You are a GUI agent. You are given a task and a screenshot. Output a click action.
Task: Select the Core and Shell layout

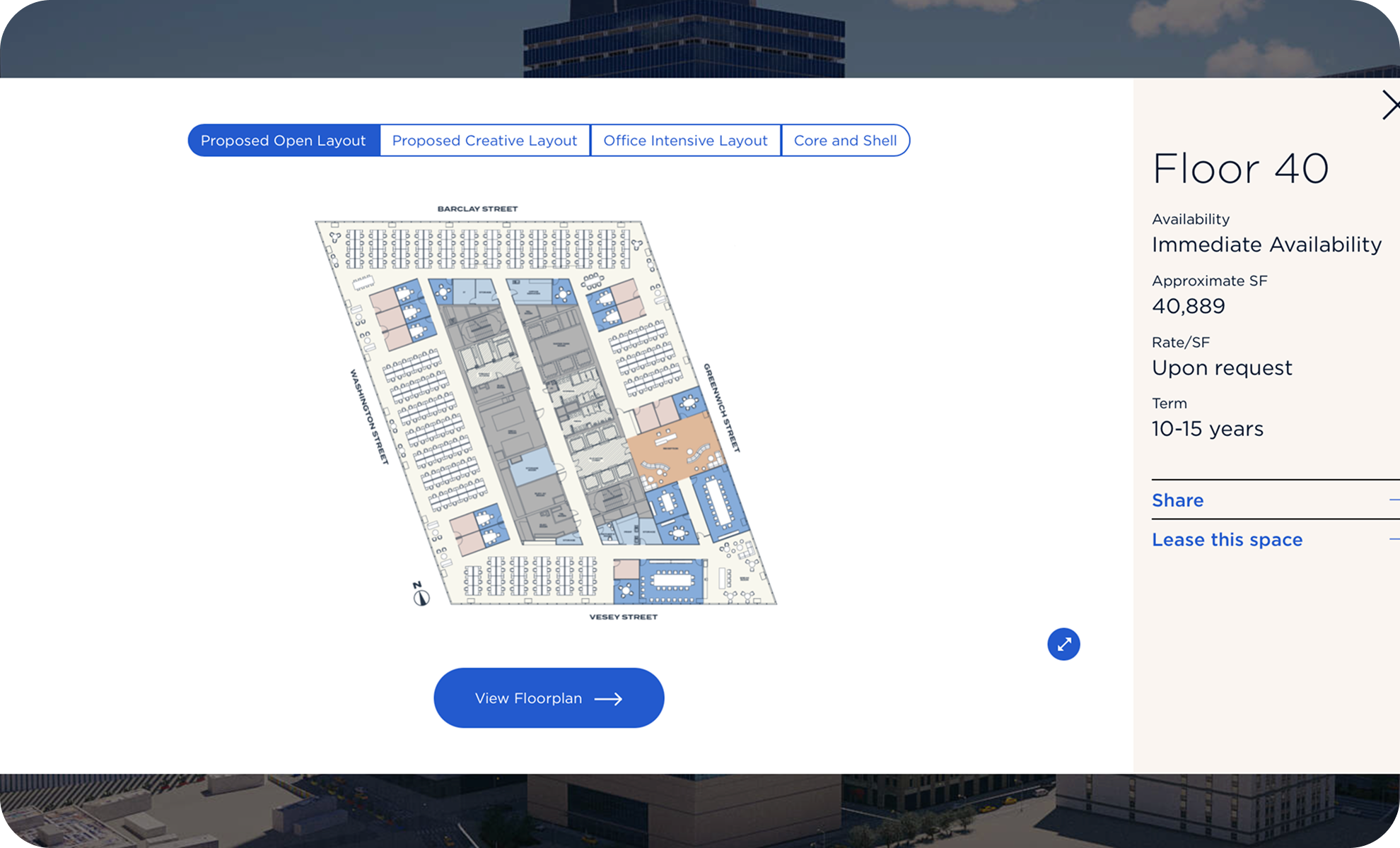845,140
